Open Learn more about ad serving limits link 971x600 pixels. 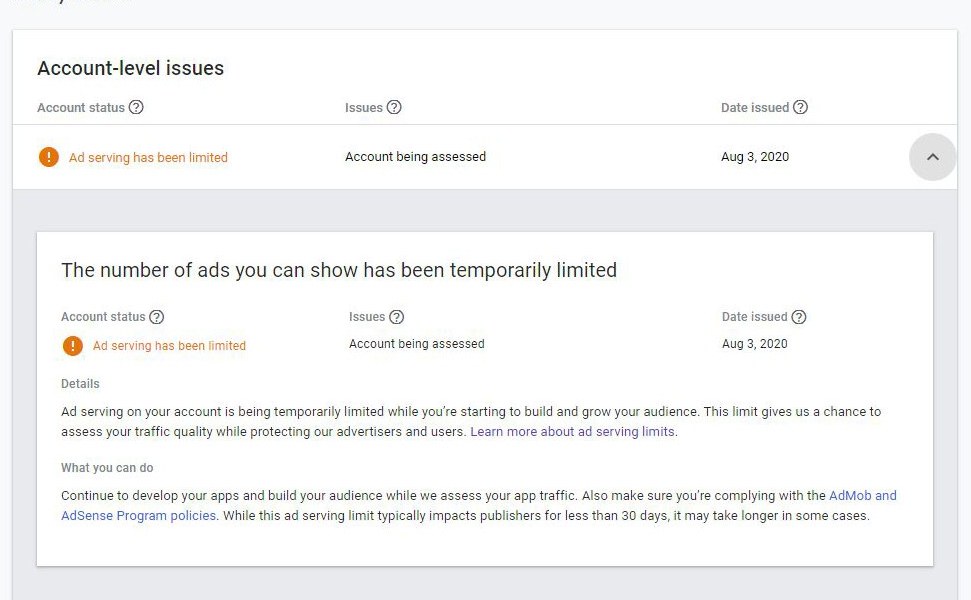tap(572, 432)
